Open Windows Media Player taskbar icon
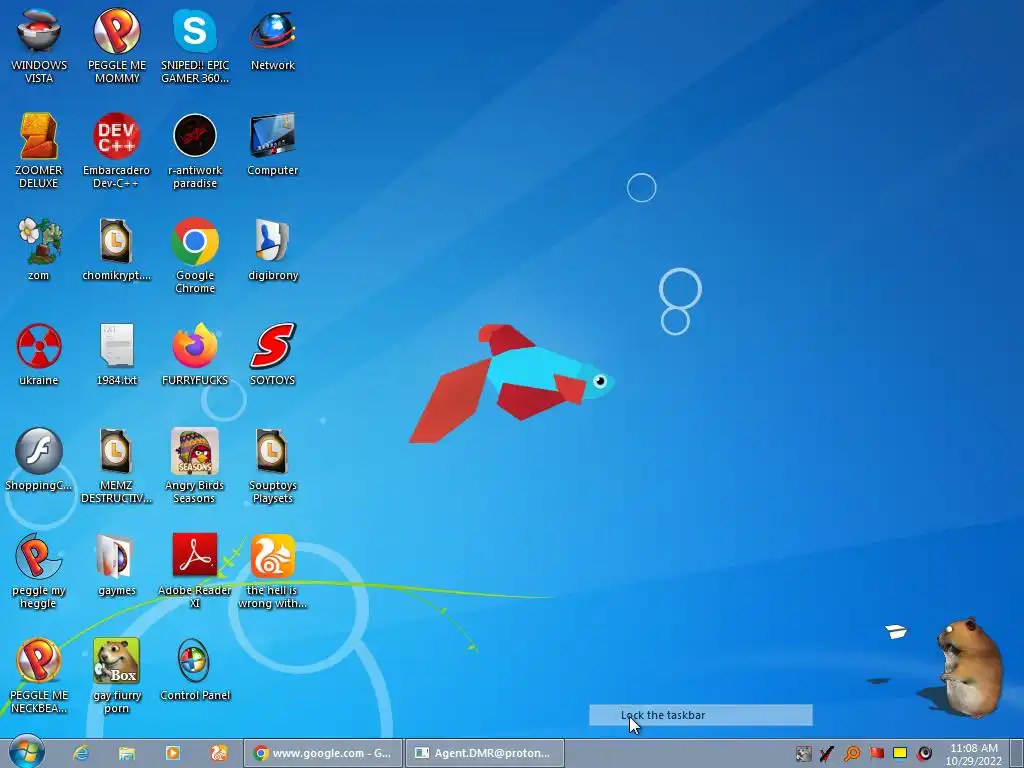Viewport: 1024px width, 768px height. [x=172, y=753]
